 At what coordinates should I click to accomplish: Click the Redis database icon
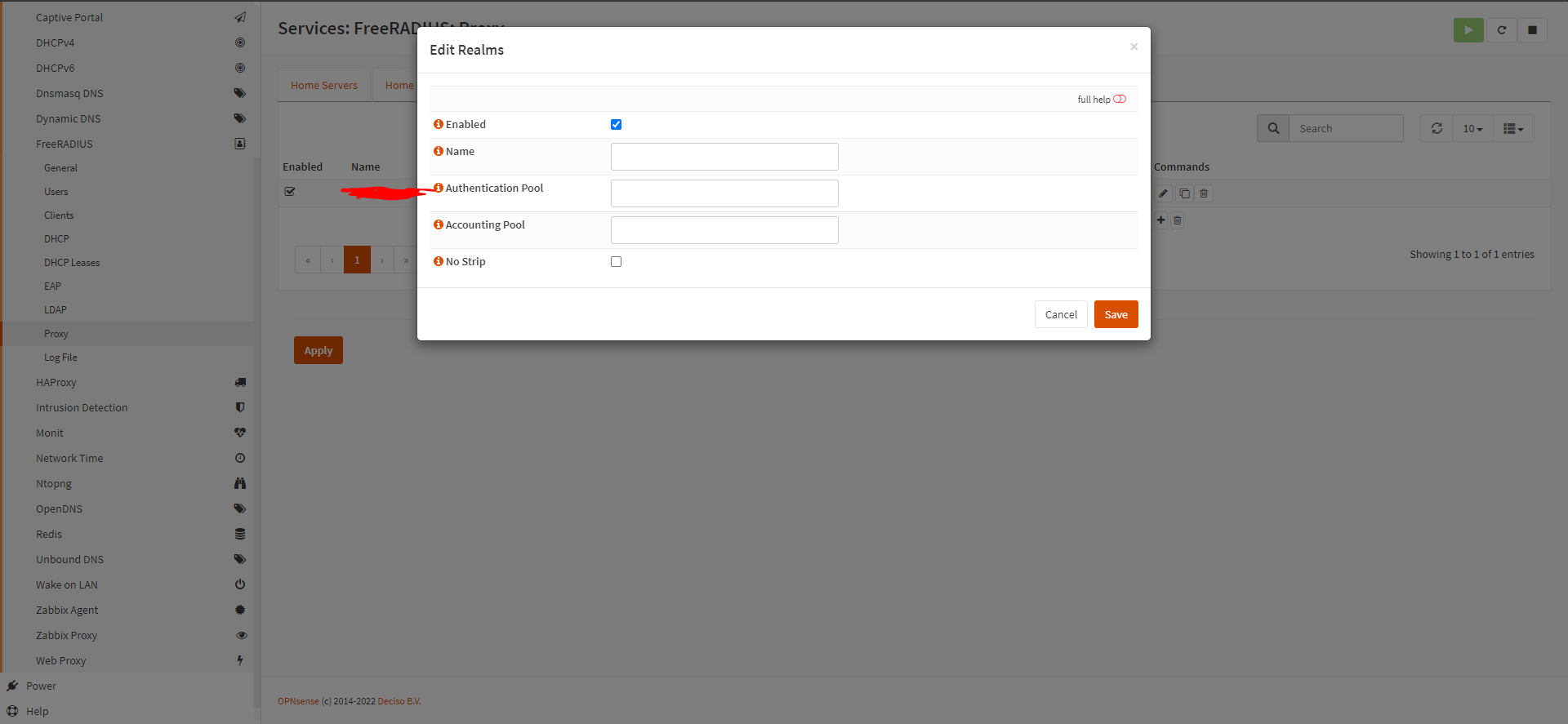(240, 534)
